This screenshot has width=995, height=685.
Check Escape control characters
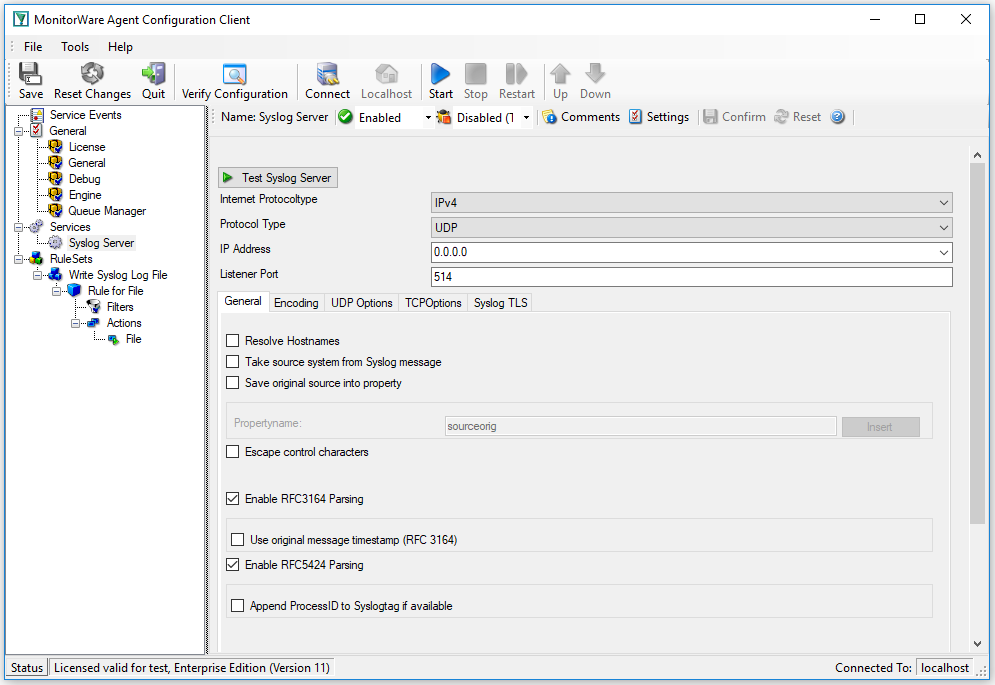pyautogui.click(x=233, y=451)
